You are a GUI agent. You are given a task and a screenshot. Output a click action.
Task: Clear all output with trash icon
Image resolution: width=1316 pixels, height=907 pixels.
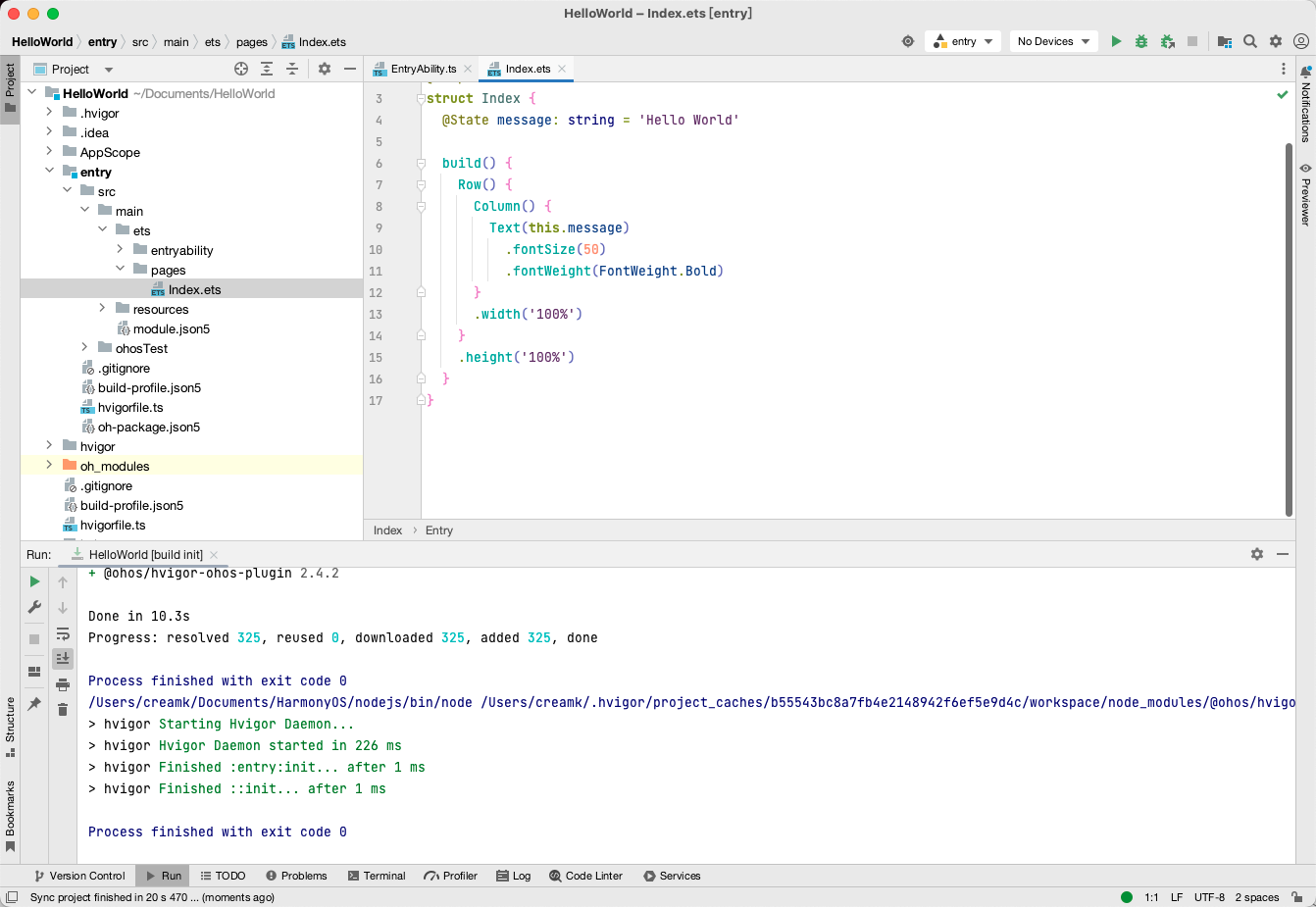click(x=63, y=710)
